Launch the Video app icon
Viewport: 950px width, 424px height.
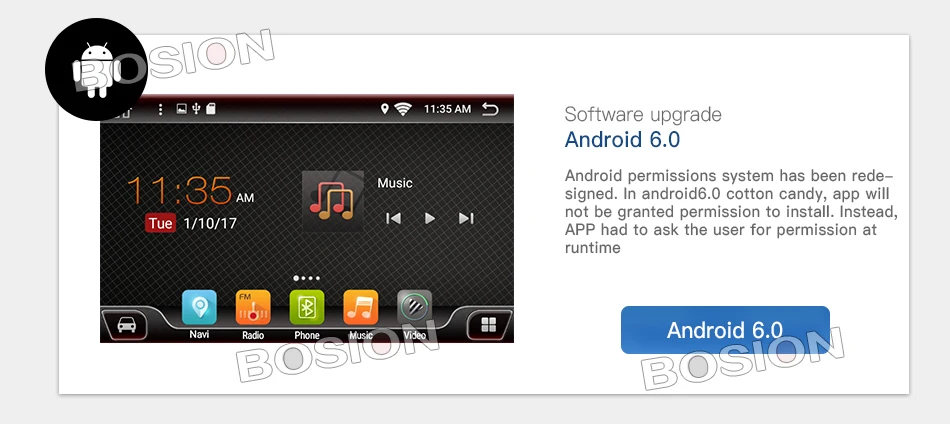[414, 307]
